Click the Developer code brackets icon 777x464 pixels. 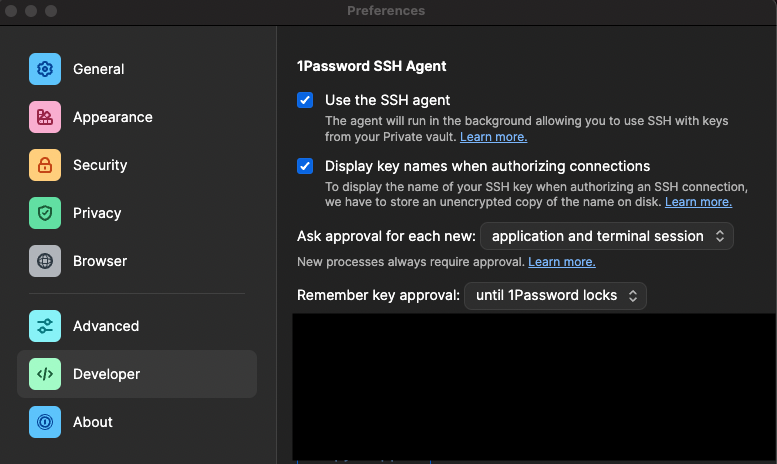45,374
